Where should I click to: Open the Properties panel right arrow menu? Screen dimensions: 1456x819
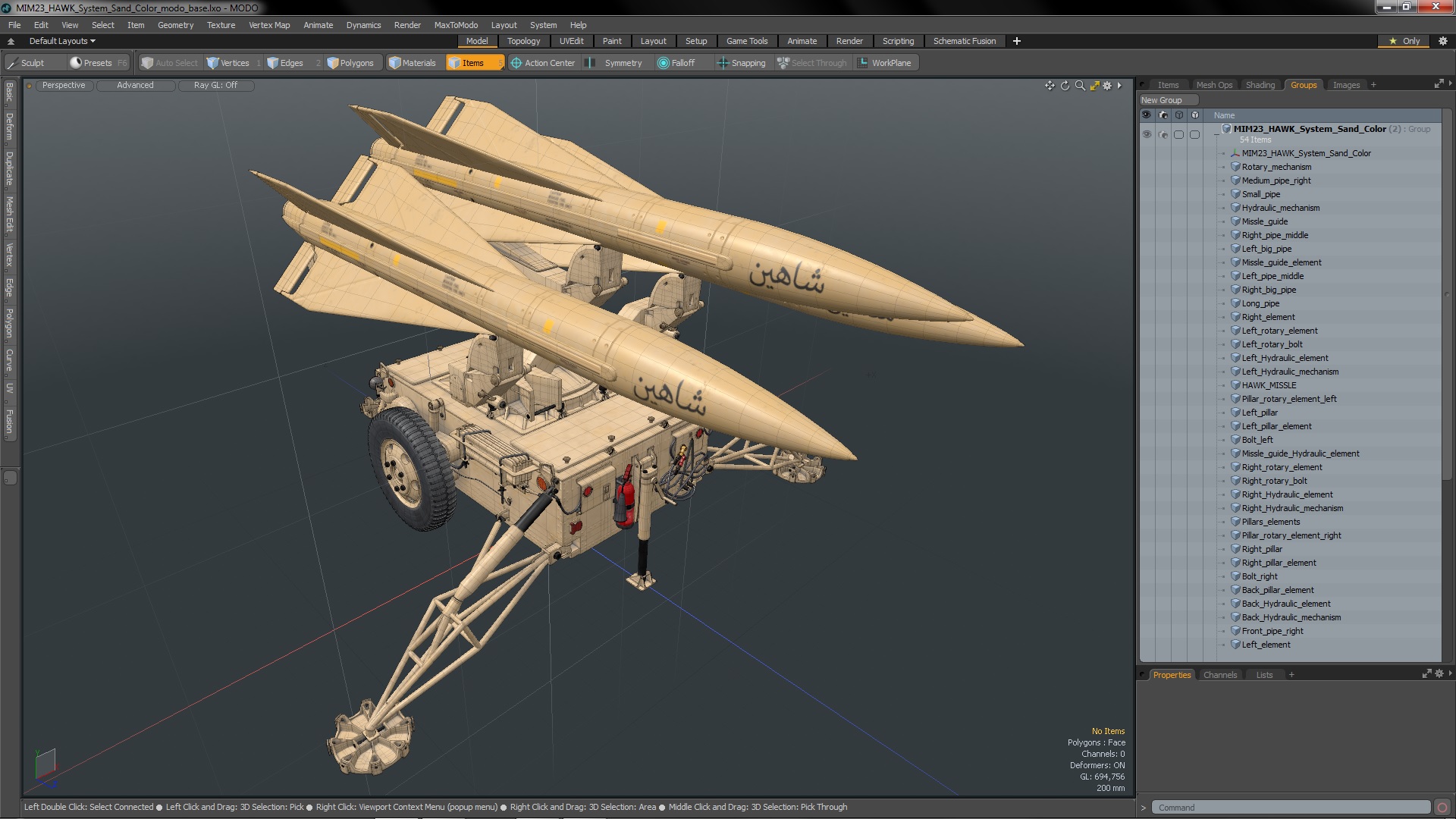(x=1450, y=673)
